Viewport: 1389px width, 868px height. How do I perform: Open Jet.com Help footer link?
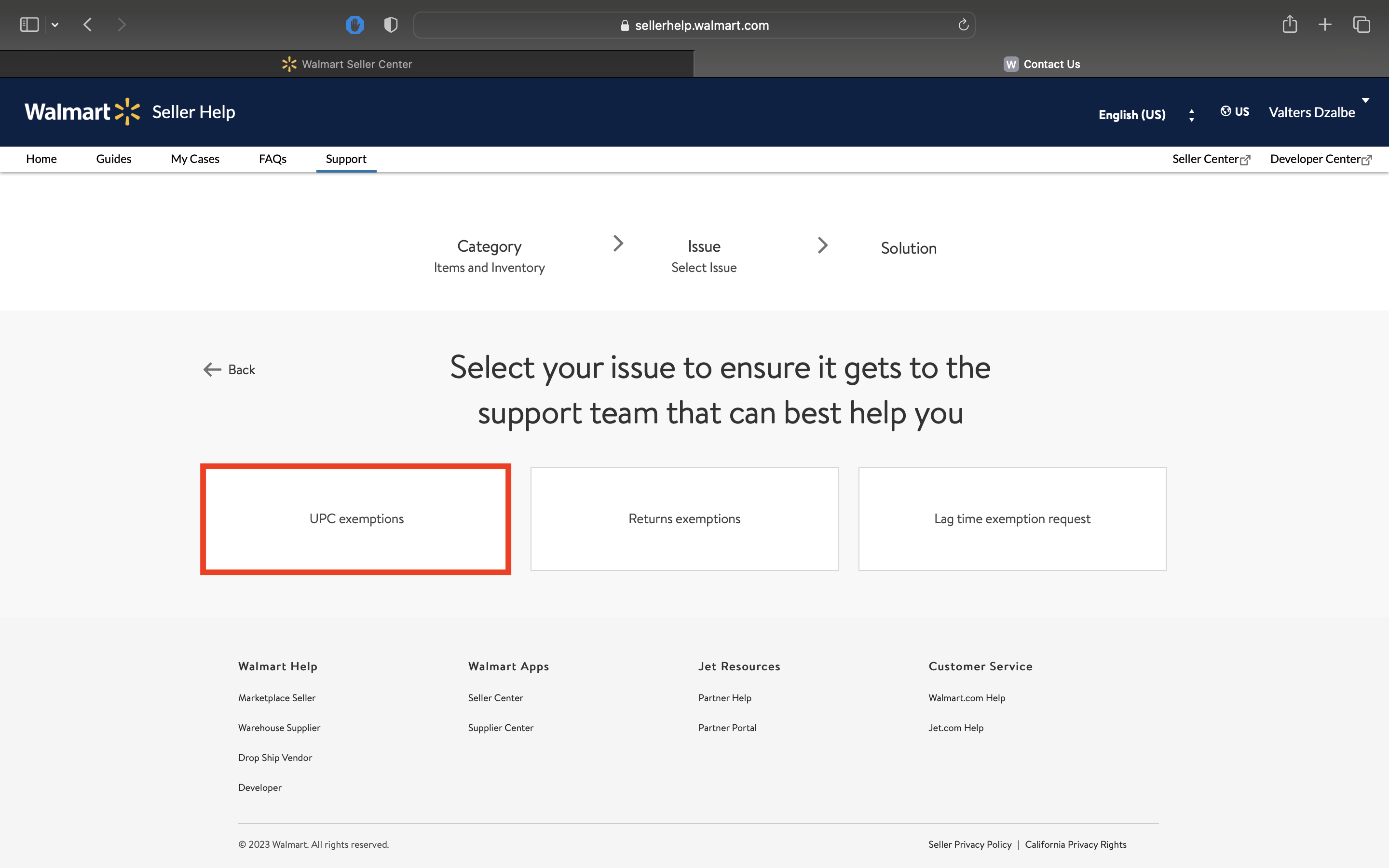pyautogui.click(x=955, y=728)
